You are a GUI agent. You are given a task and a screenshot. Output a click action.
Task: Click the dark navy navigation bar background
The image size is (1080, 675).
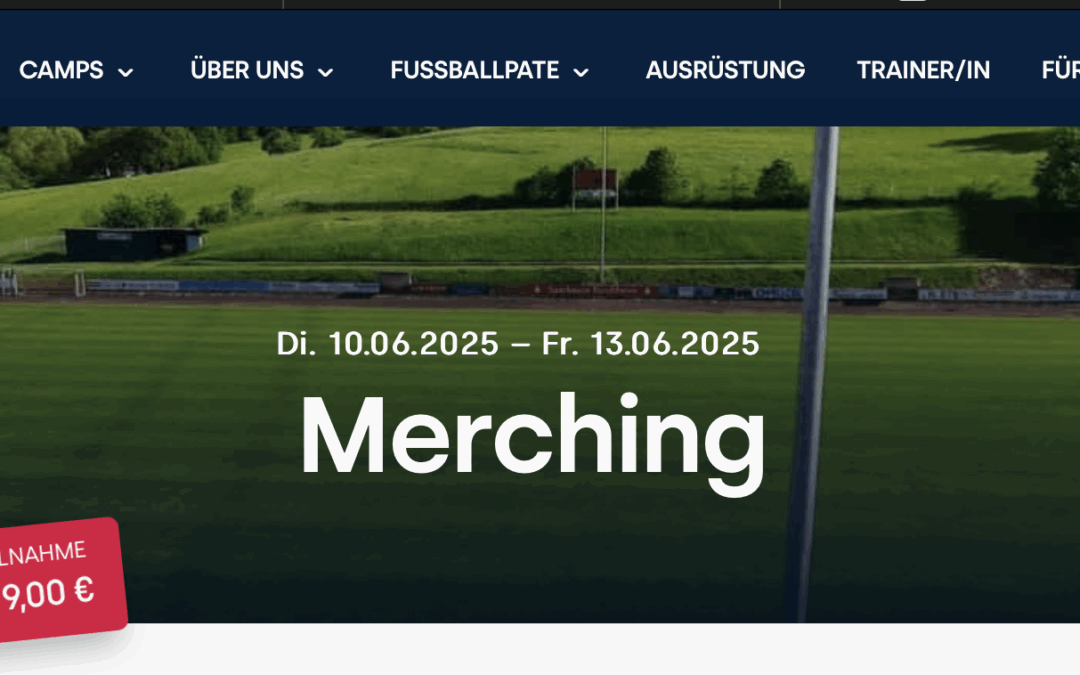pos(540,103)
